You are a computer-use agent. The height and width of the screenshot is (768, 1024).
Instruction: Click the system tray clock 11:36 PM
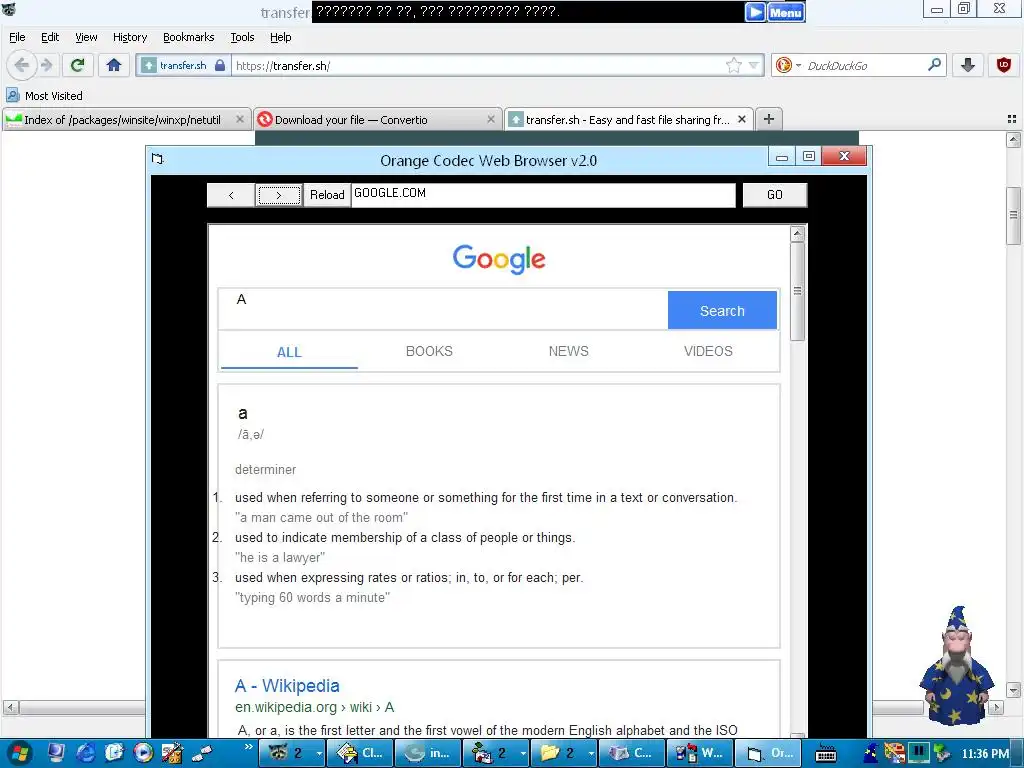tap(985, 754)
